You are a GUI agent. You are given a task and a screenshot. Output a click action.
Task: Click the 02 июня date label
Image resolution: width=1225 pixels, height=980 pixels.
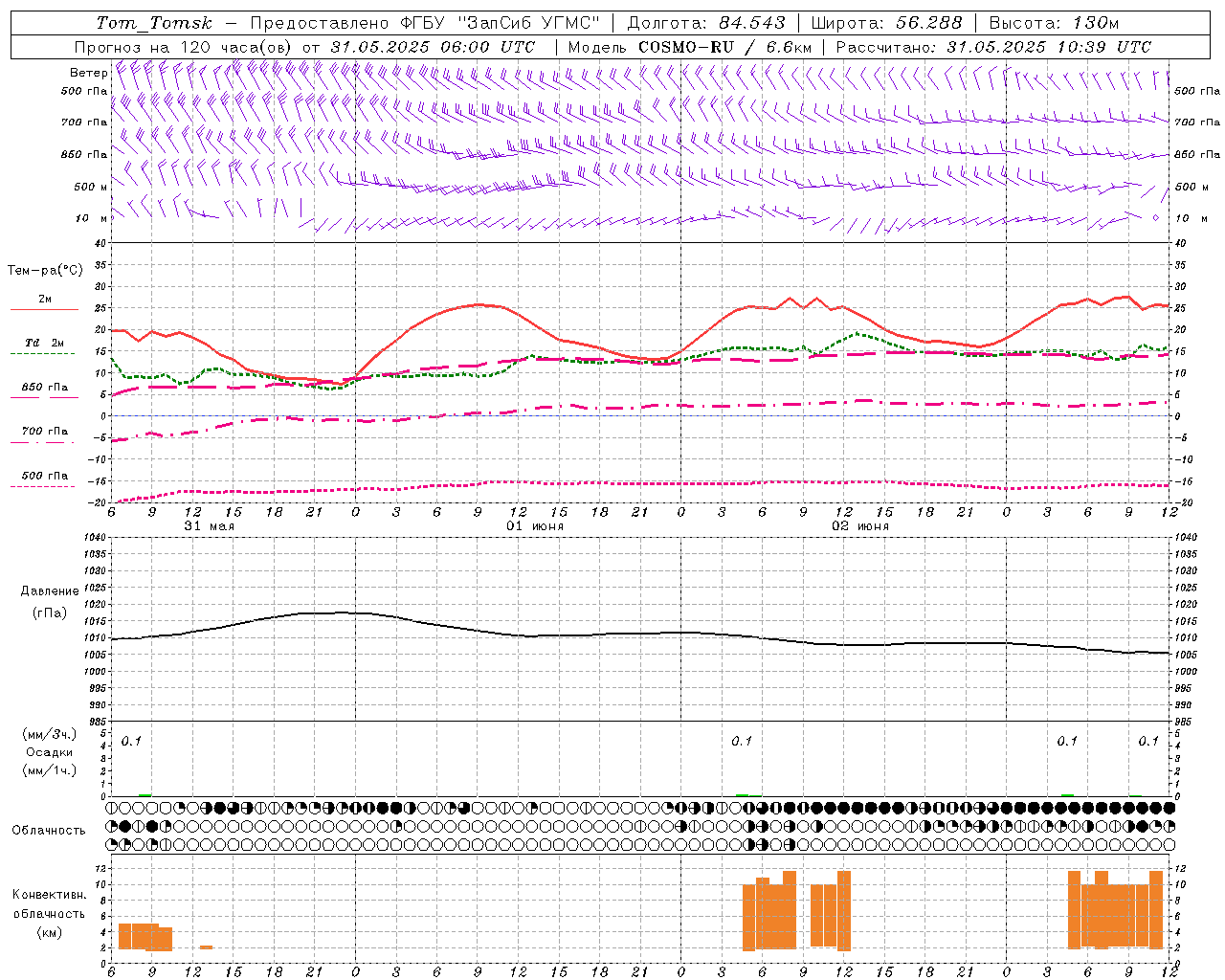(860, 526)
